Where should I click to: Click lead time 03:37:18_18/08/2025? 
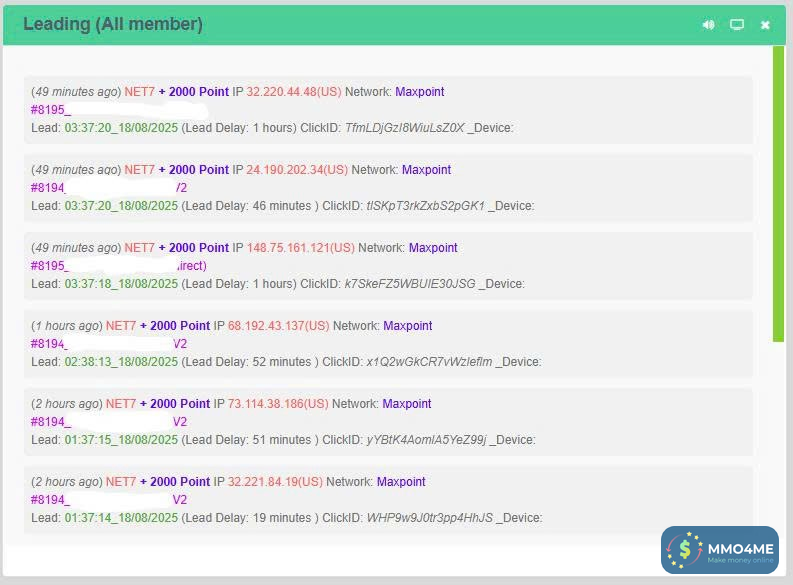tap(121, 284)
